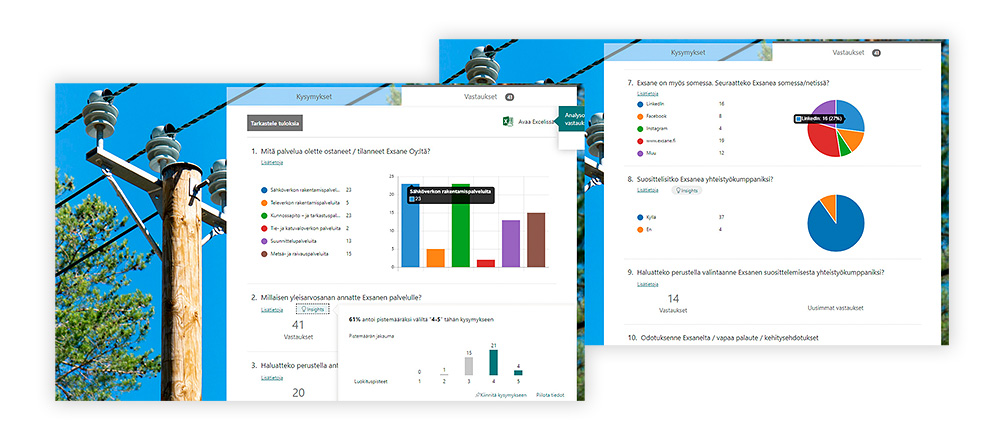Click the small rating bar labeled 4
Screen dimensions: 1000x437
pyautogui.click(x=518, y=373)
